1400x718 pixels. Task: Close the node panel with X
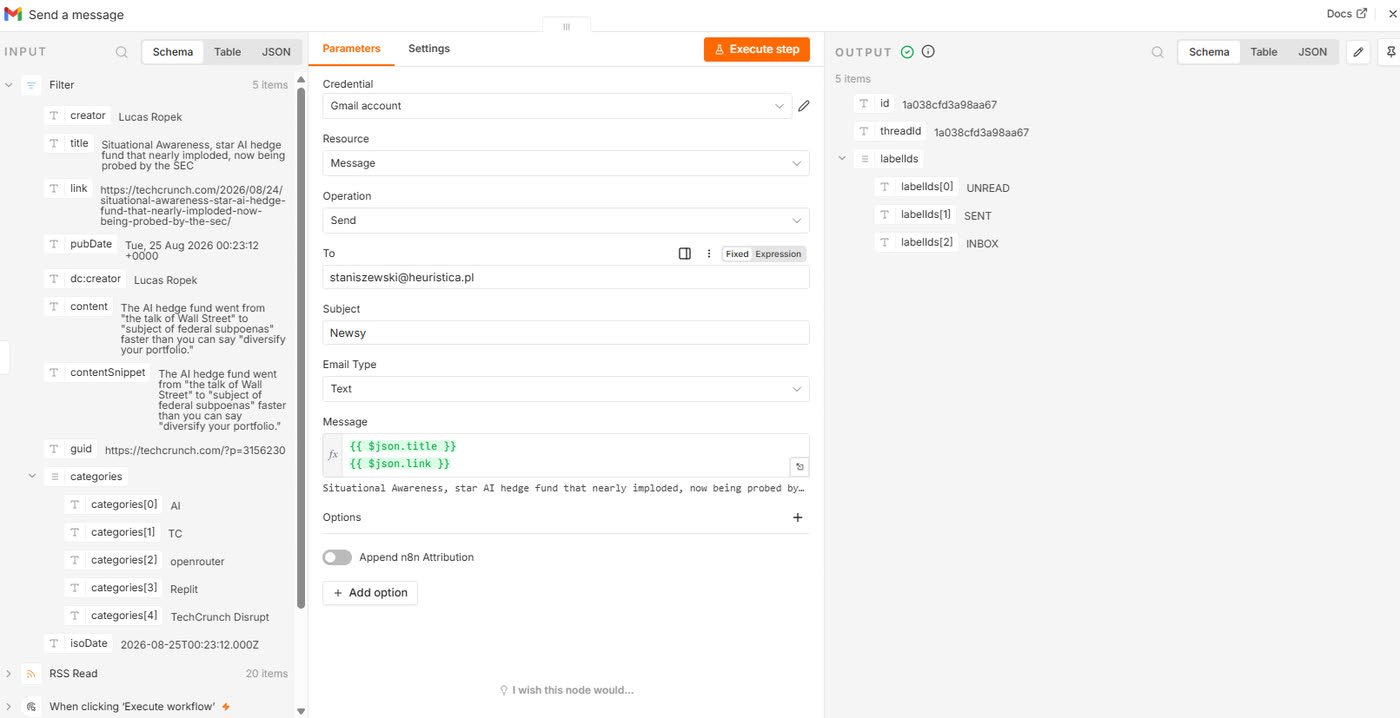(x=1391, y=14)
